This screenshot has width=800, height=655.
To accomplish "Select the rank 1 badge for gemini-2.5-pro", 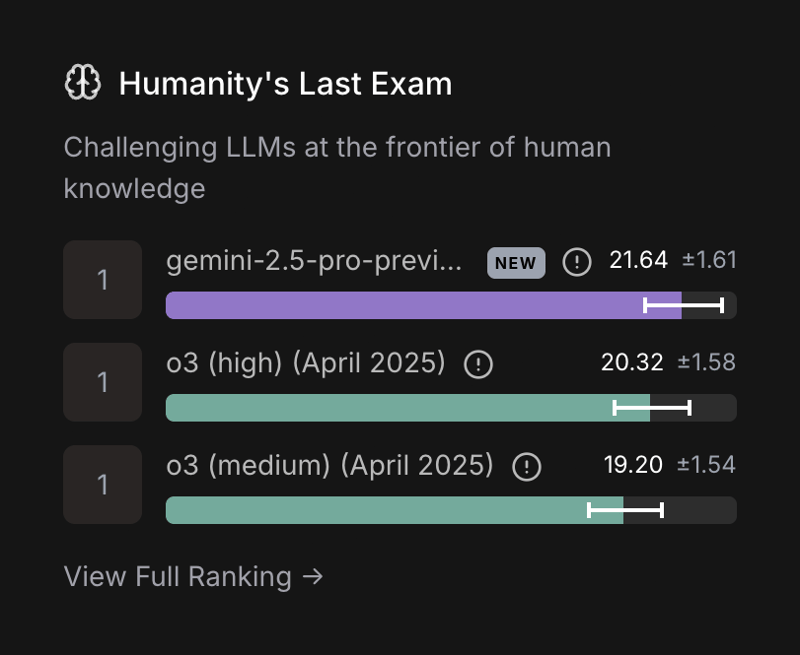I will point(102,279).
